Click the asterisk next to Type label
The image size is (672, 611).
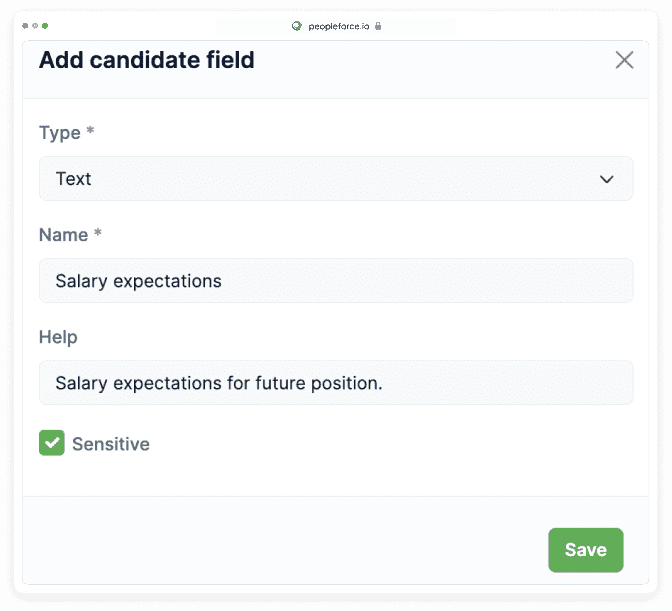coord(90,131)
